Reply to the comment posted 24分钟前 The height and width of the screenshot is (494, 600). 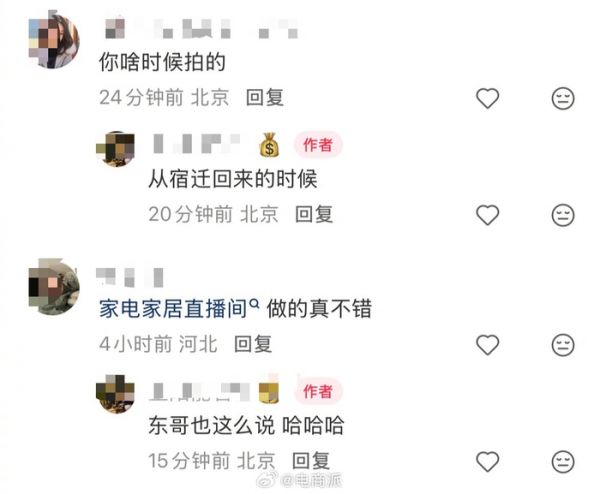[265, 97]
